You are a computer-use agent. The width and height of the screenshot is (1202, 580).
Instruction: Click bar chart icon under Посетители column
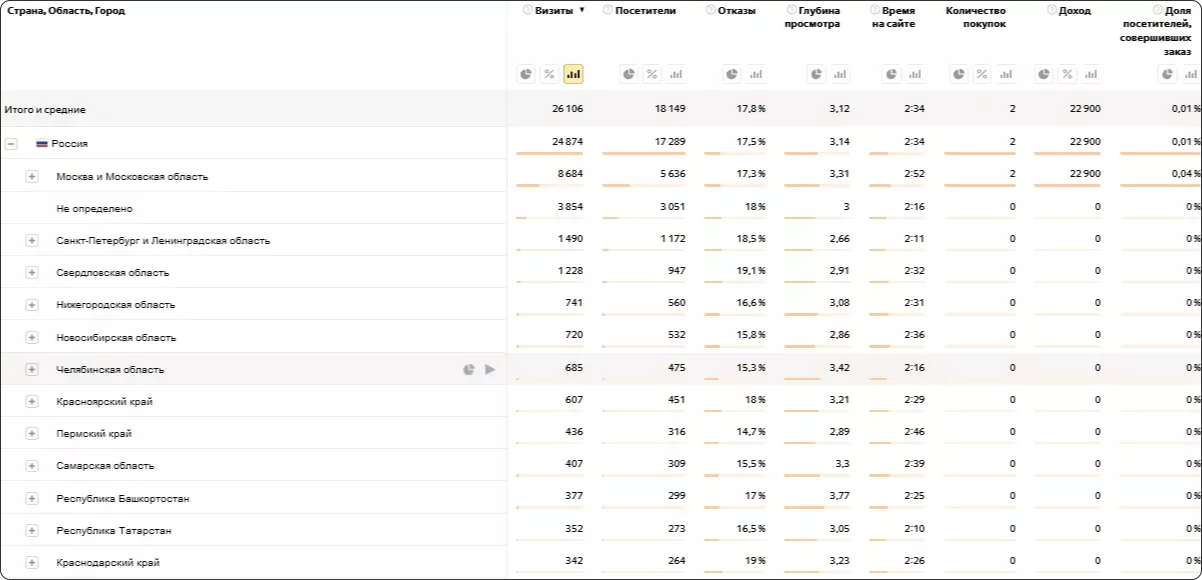676,74
